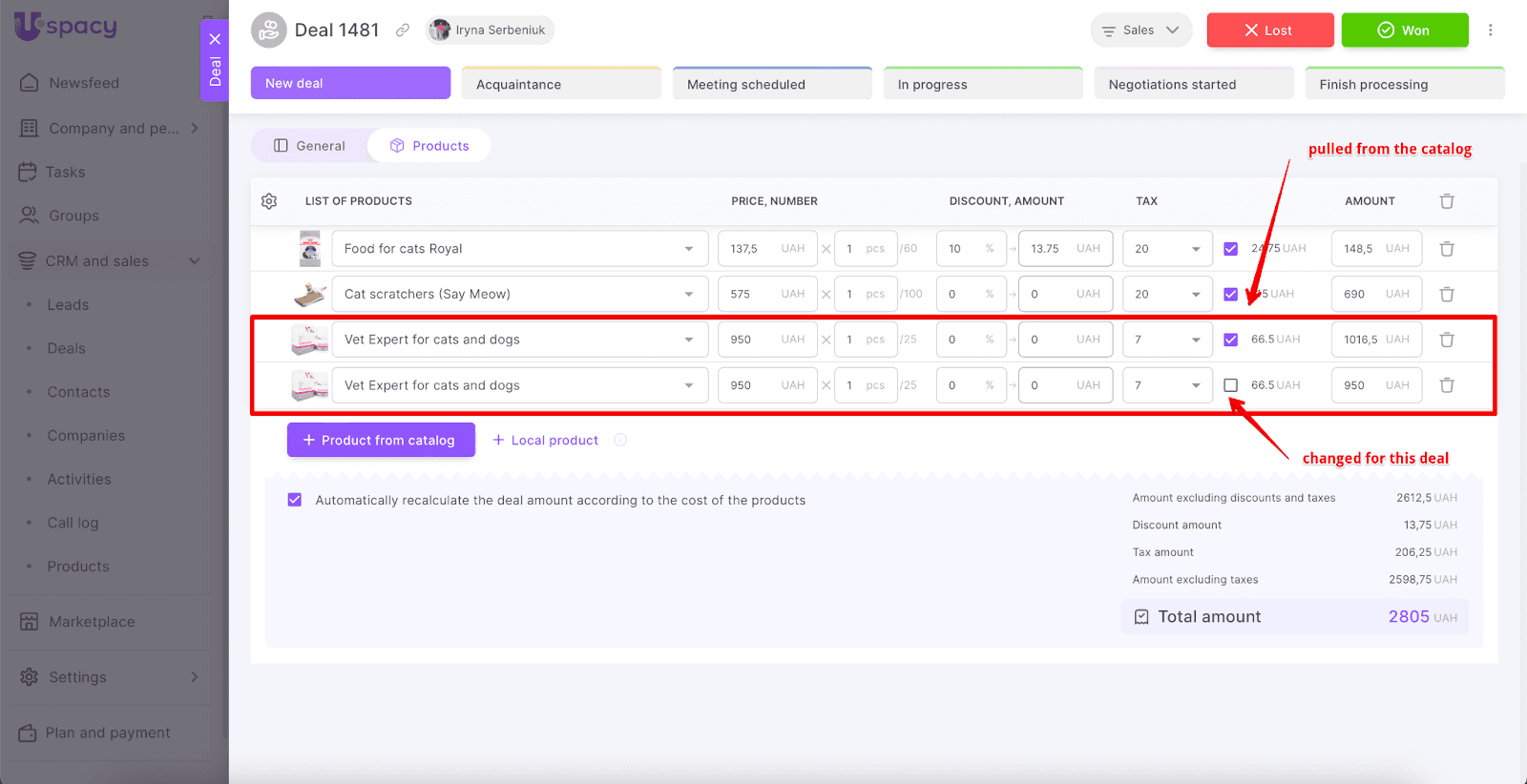
Task: Open the three-dot more options menu
Action: 1490,31
